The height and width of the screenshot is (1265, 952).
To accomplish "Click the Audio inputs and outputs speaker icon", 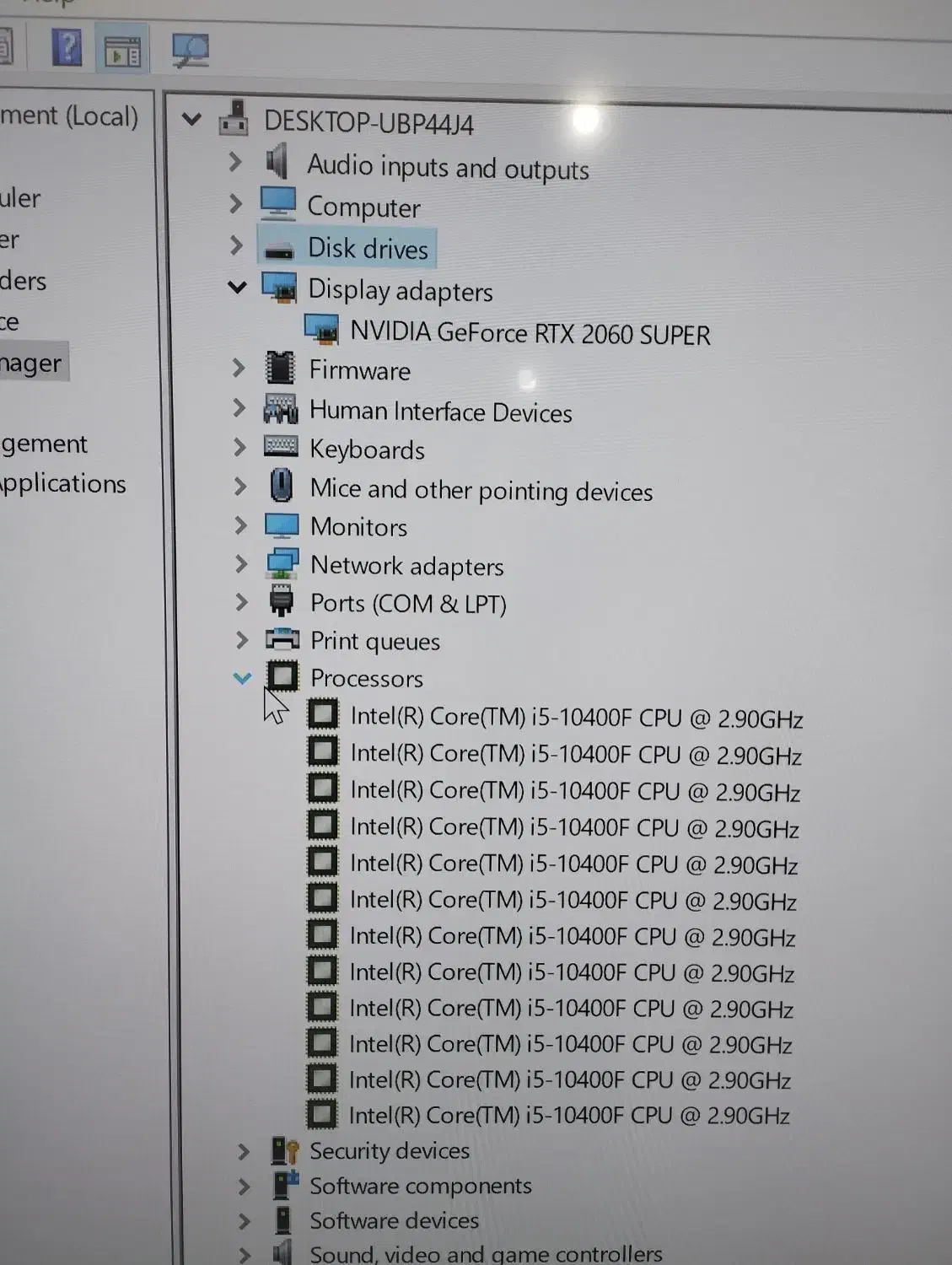I will (277, 160).
